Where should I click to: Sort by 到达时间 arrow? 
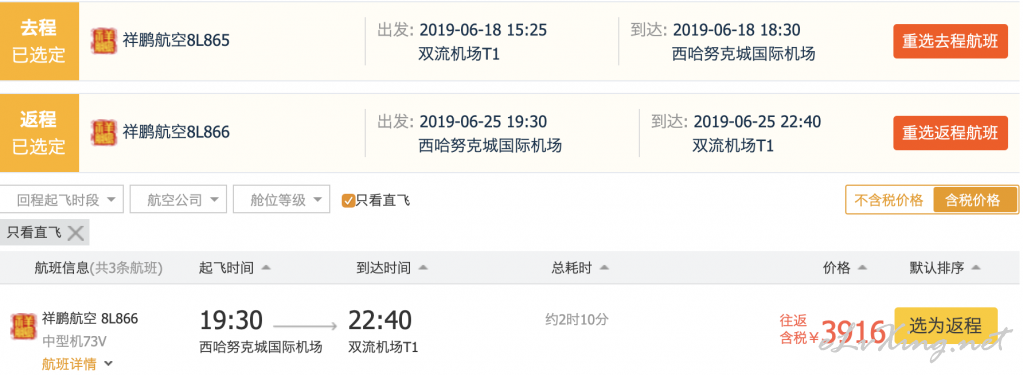pyautogui.click(x=423, y=268)
